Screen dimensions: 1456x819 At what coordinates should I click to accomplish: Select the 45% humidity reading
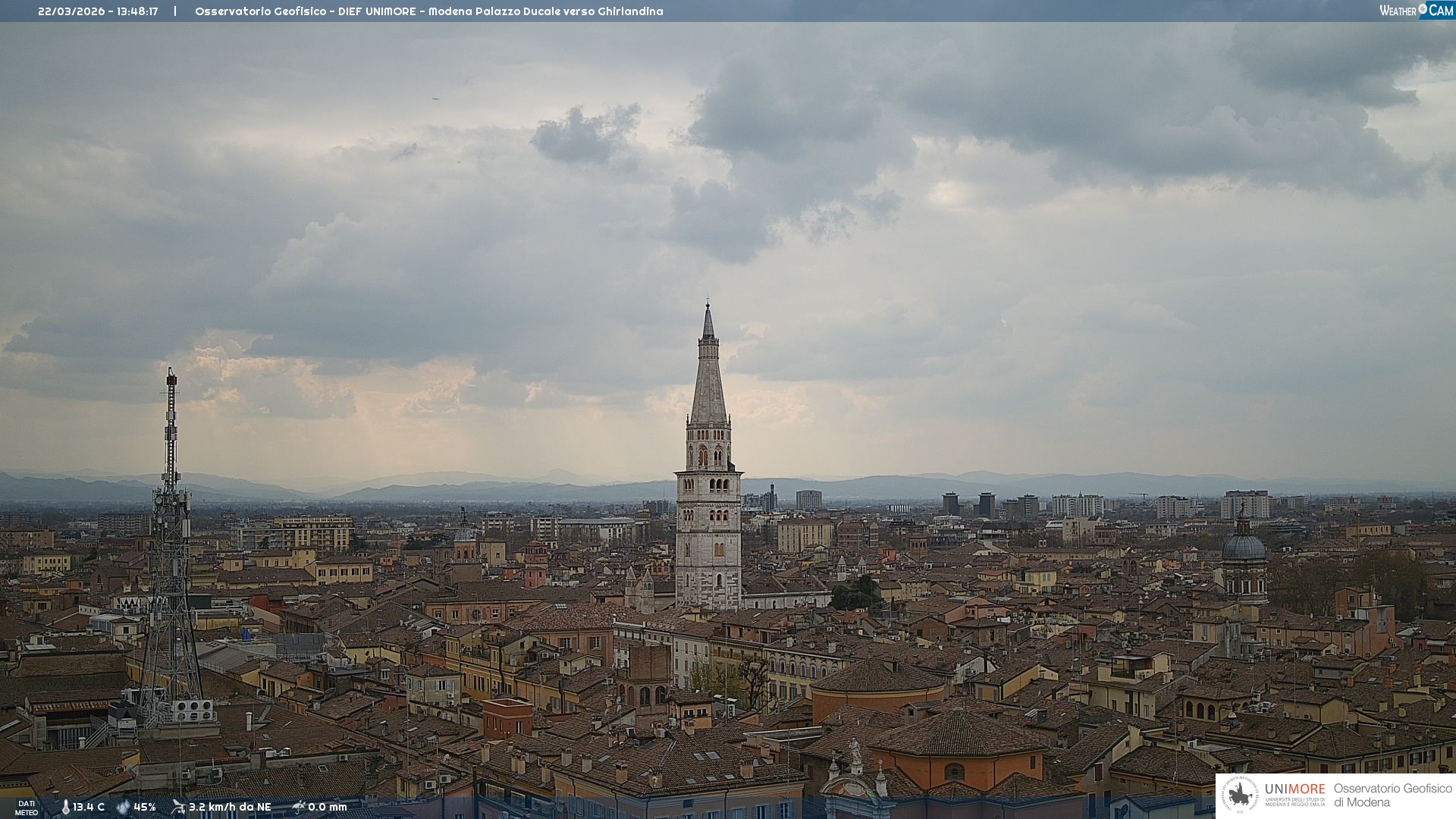[145, 807]
